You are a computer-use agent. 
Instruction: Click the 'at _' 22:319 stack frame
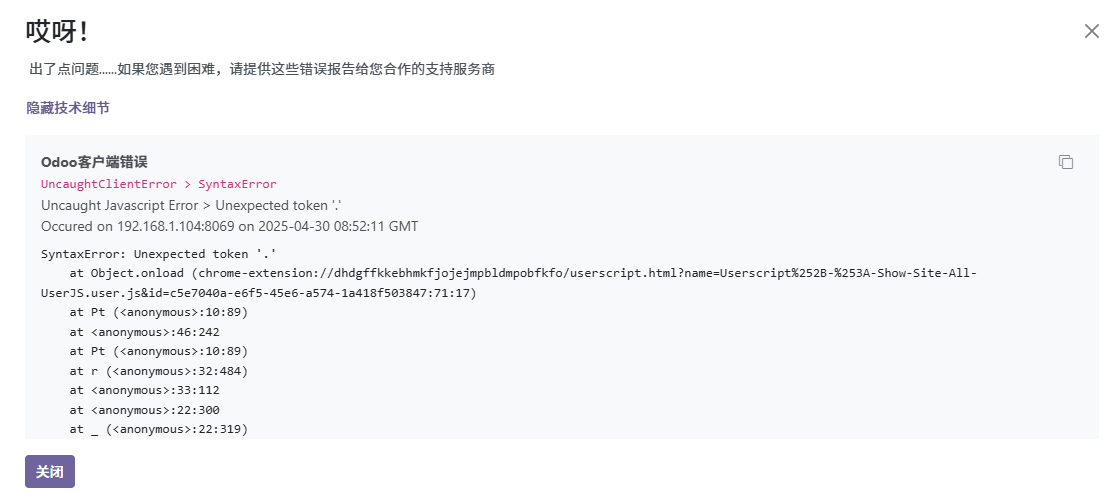tap(158, 429)
